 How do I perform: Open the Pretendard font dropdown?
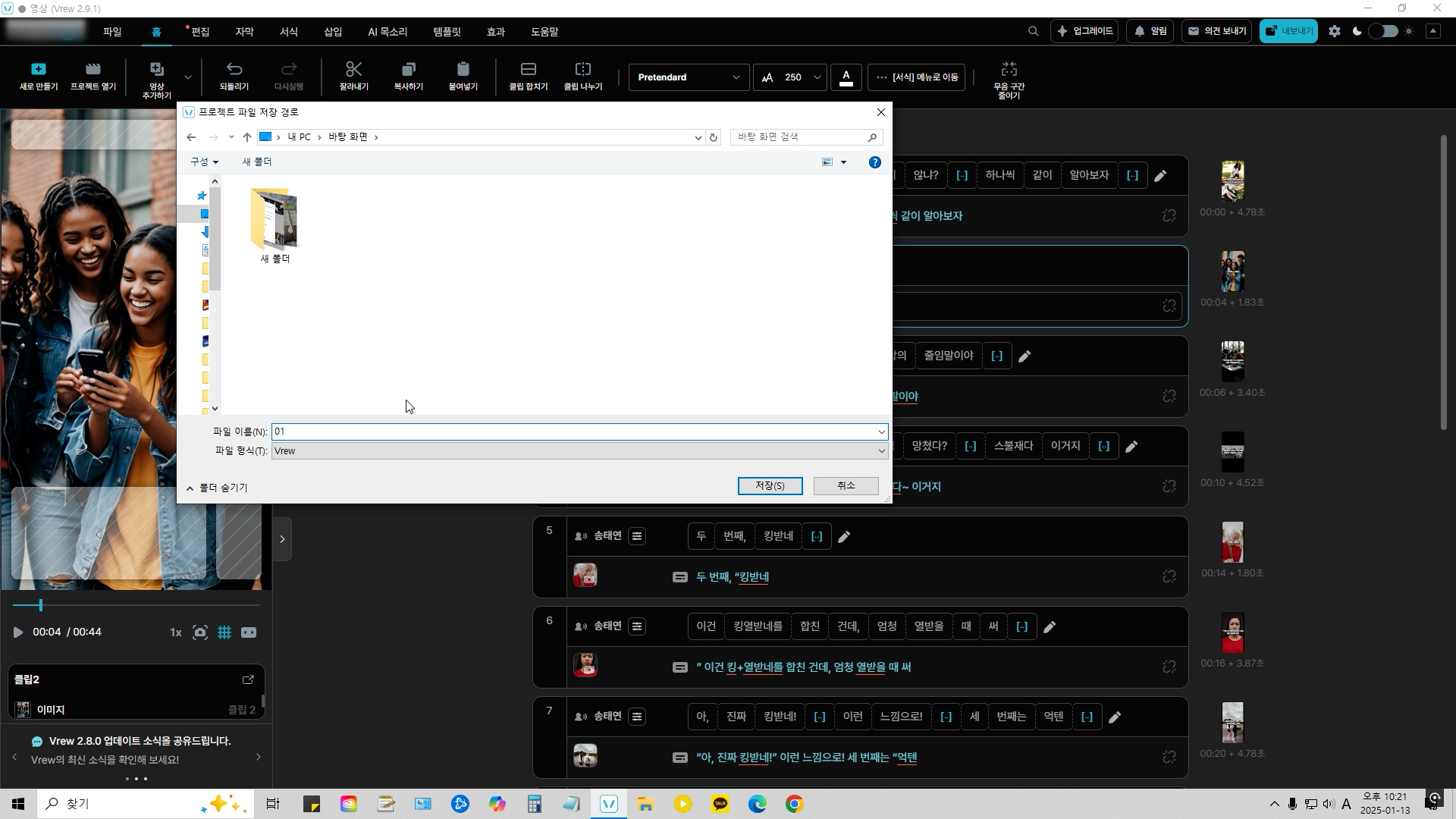(x=688, y=77)
